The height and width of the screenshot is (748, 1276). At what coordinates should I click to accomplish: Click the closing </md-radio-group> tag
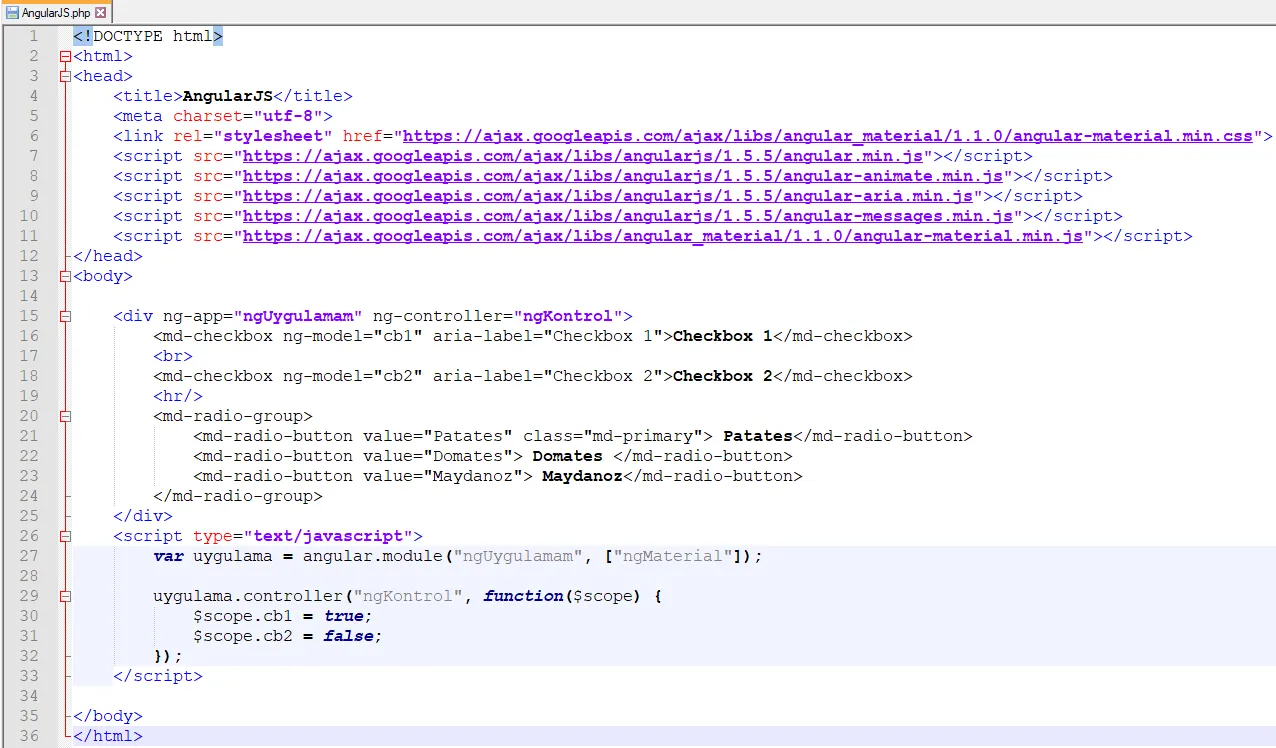click(x=238, y=496)
